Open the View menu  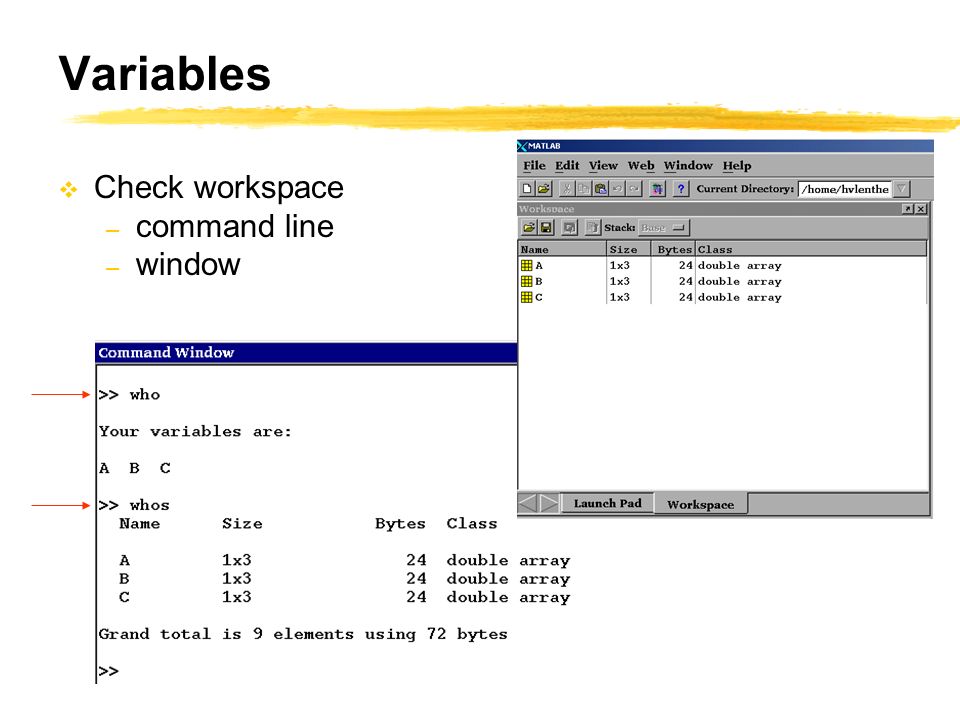[x=603, y=165]
